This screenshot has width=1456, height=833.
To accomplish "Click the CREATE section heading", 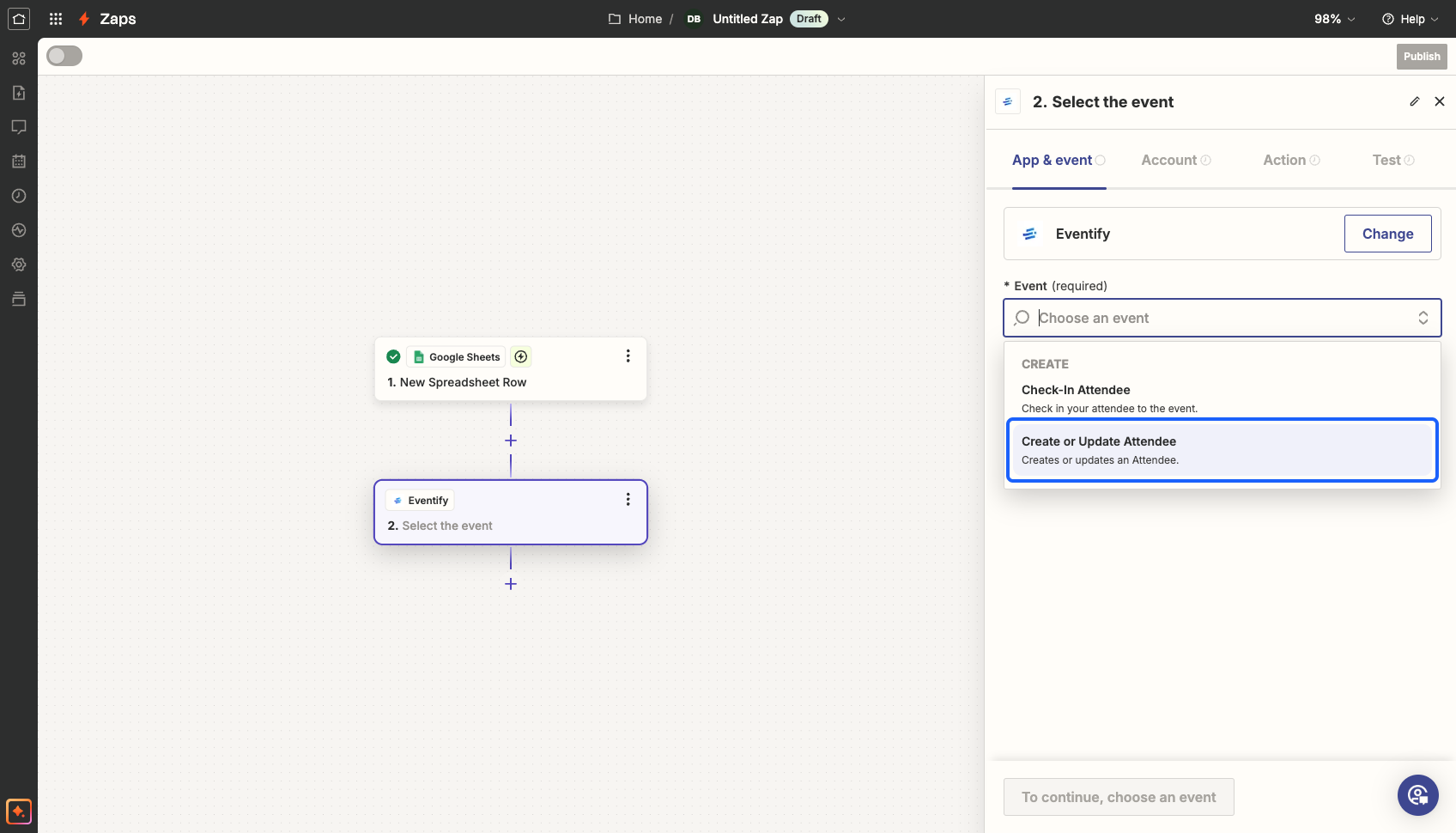I will [x=1045, y=364].
